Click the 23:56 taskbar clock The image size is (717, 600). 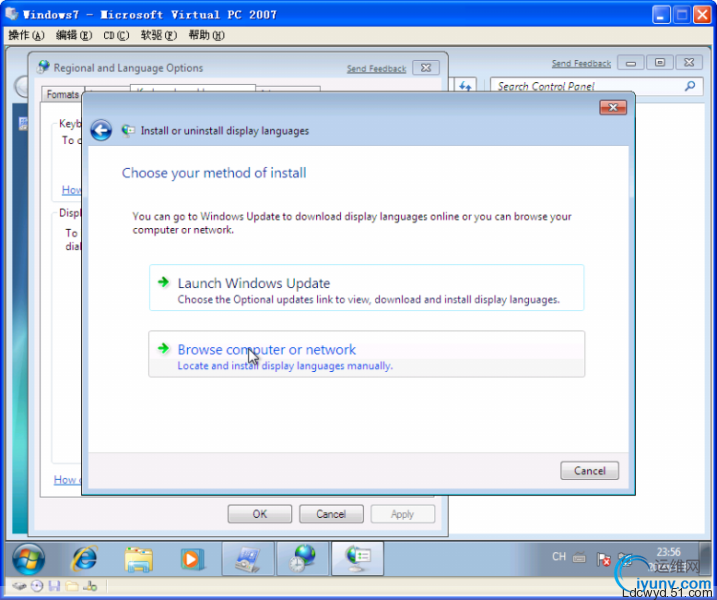click(x=669, y=552)
